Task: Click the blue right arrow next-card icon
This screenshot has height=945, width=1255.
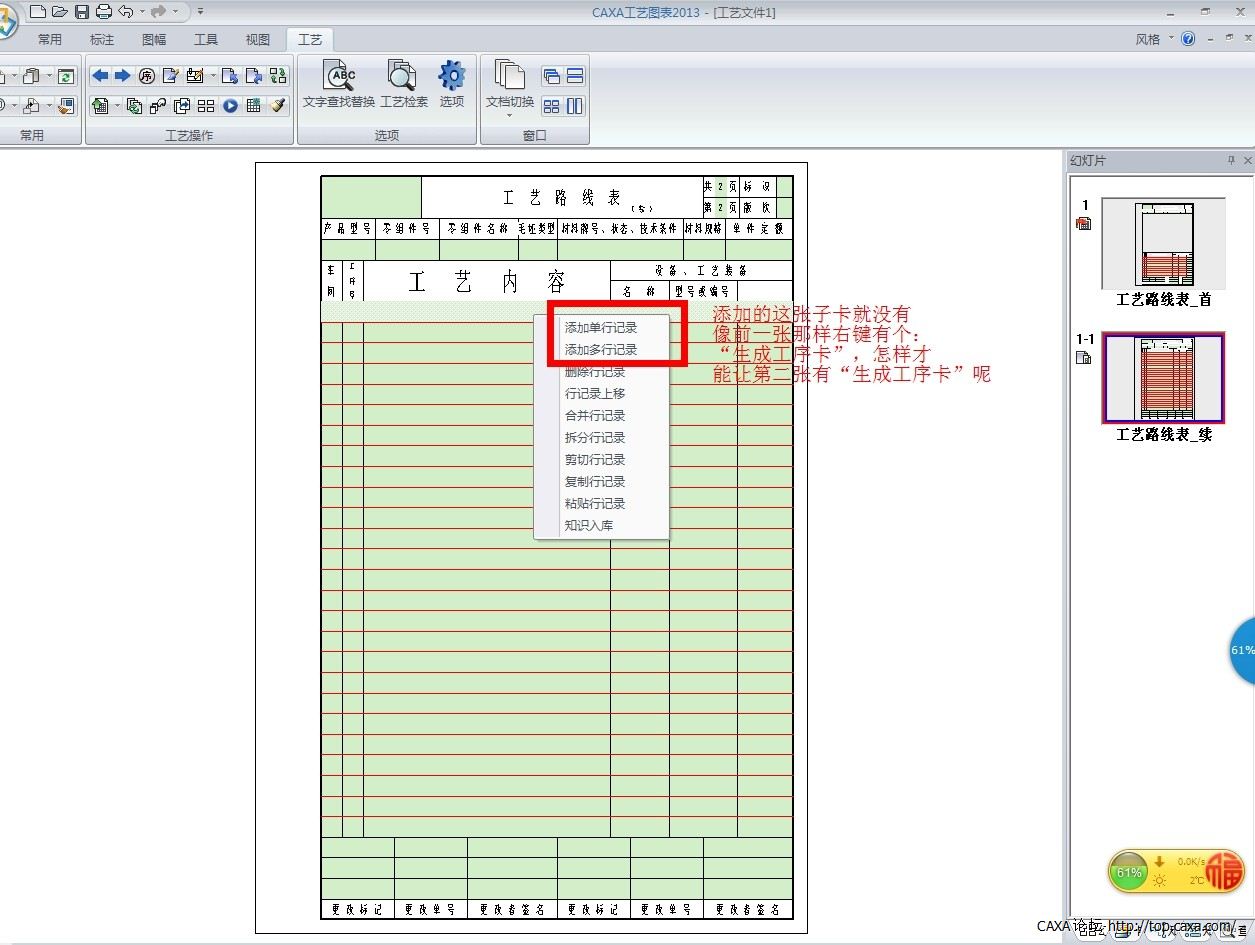Action: tap(122, 76)
